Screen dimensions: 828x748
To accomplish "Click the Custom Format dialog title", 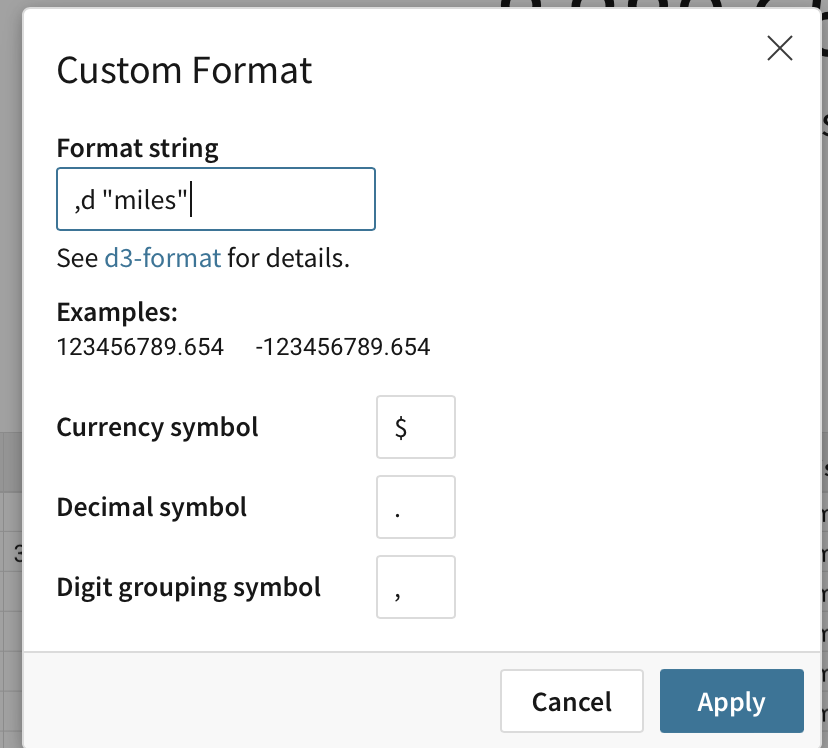I will (x=184, y=70).
